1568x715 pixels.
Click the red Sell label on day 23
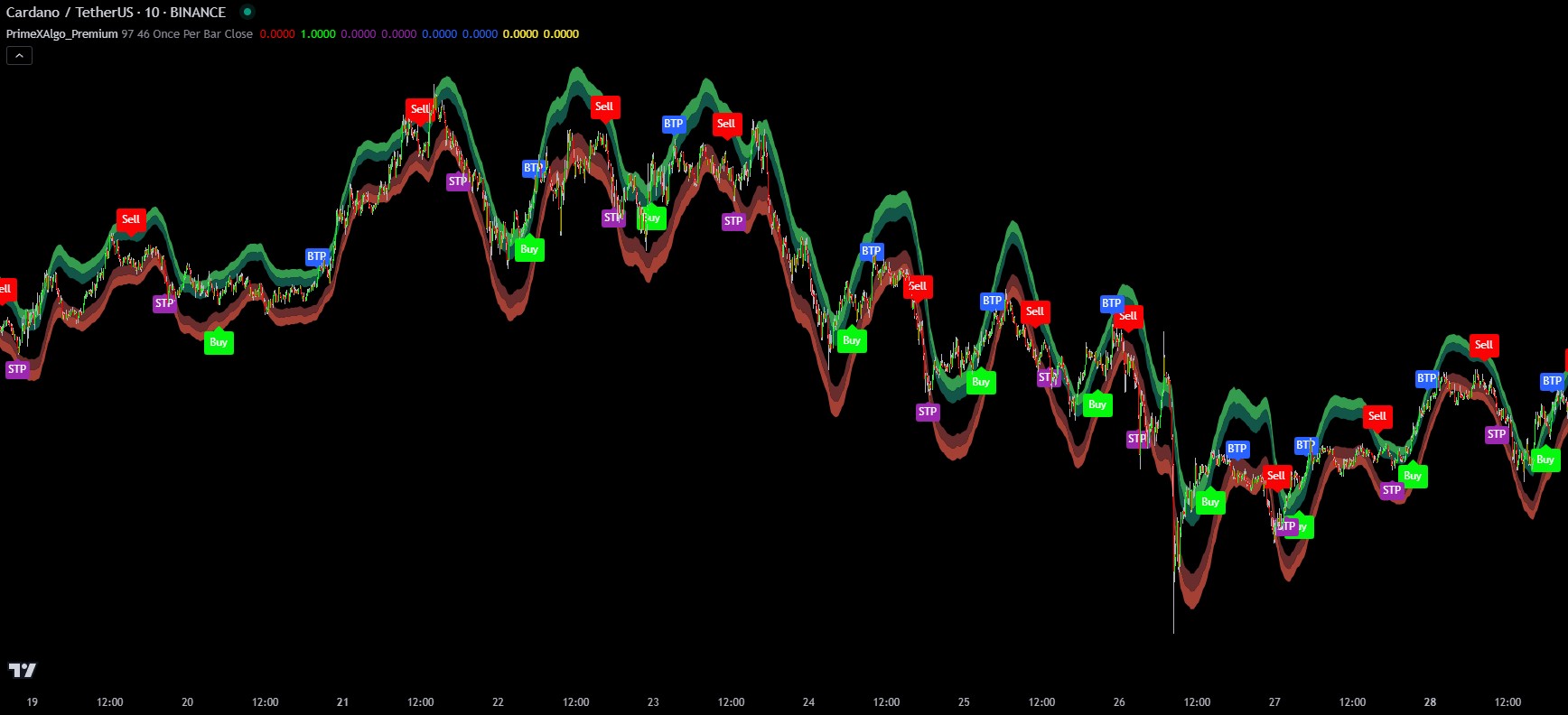[x=726, y=124]
